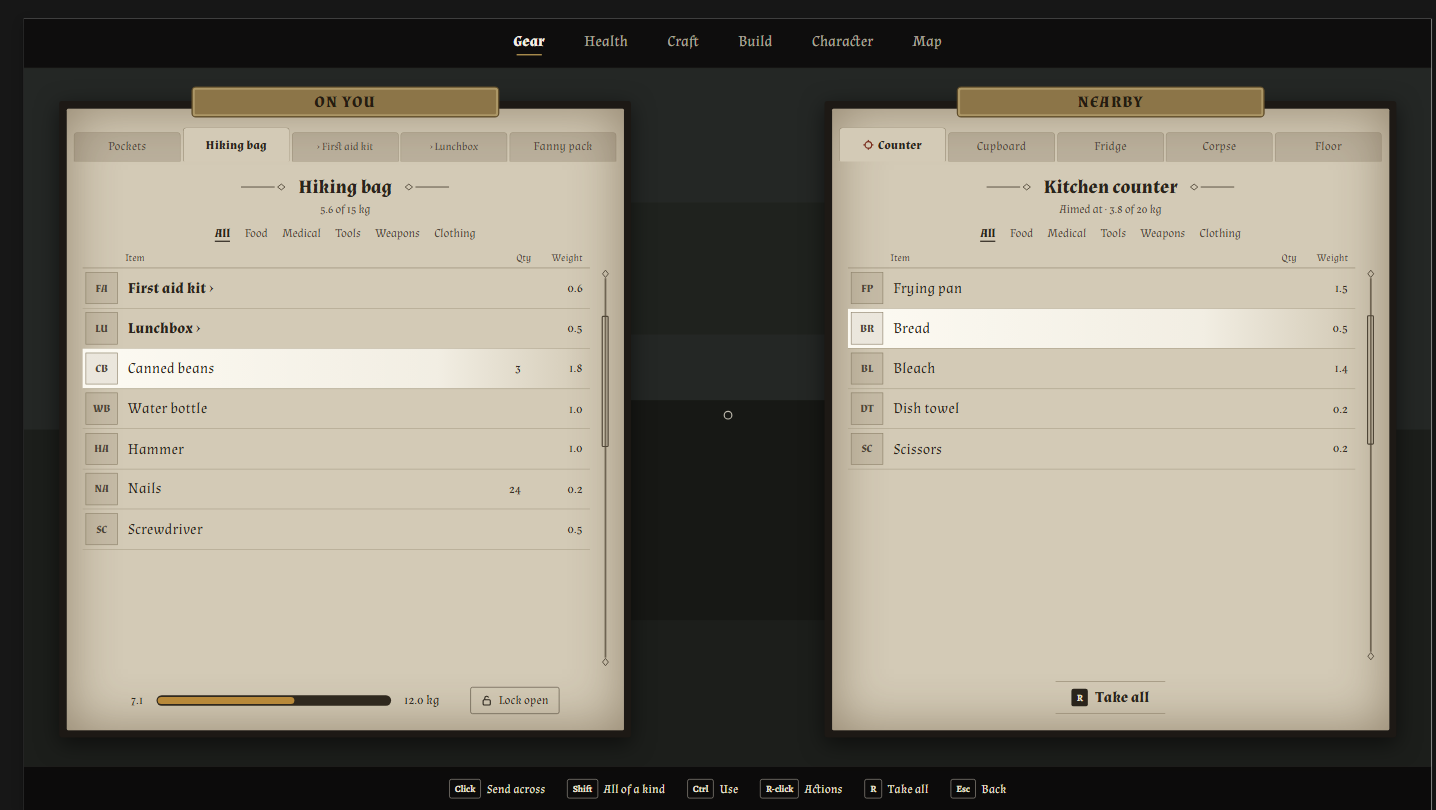The width and height of the screenshot is (1436, 810).
Task: Click the FA icon for First aid kit
Action: [101, 288]
